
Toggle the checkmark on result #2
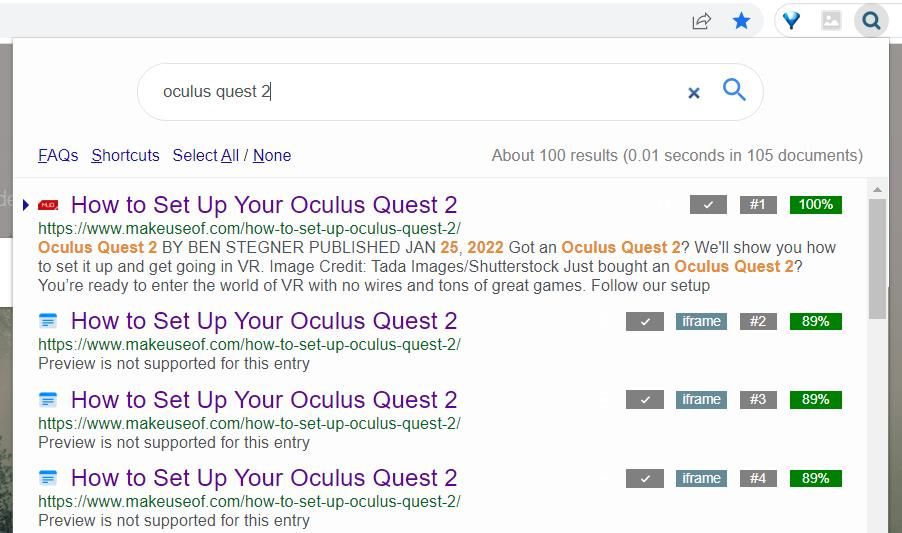(644, 321)
